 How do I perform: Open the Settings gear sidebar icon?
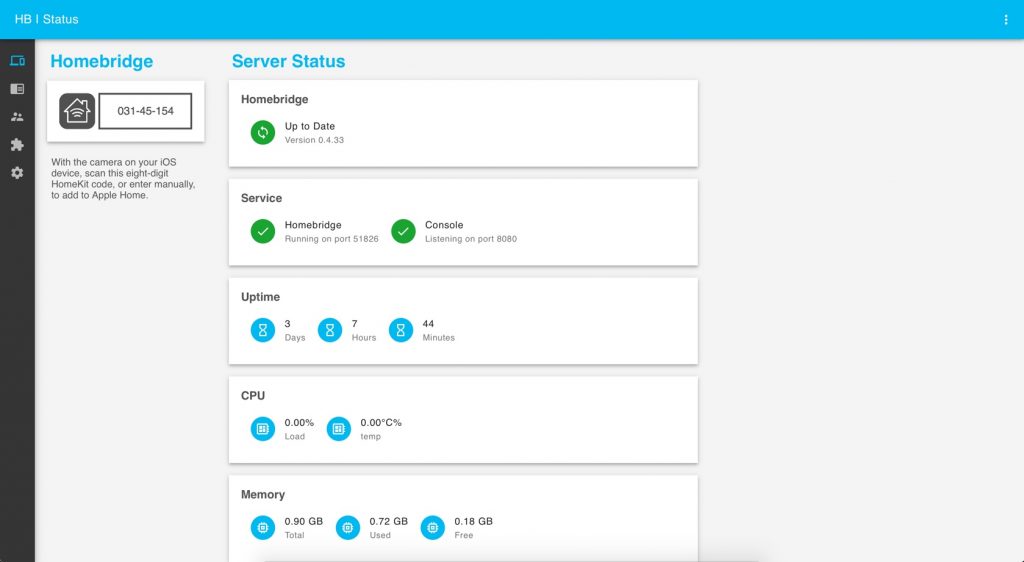click(18, 173)
